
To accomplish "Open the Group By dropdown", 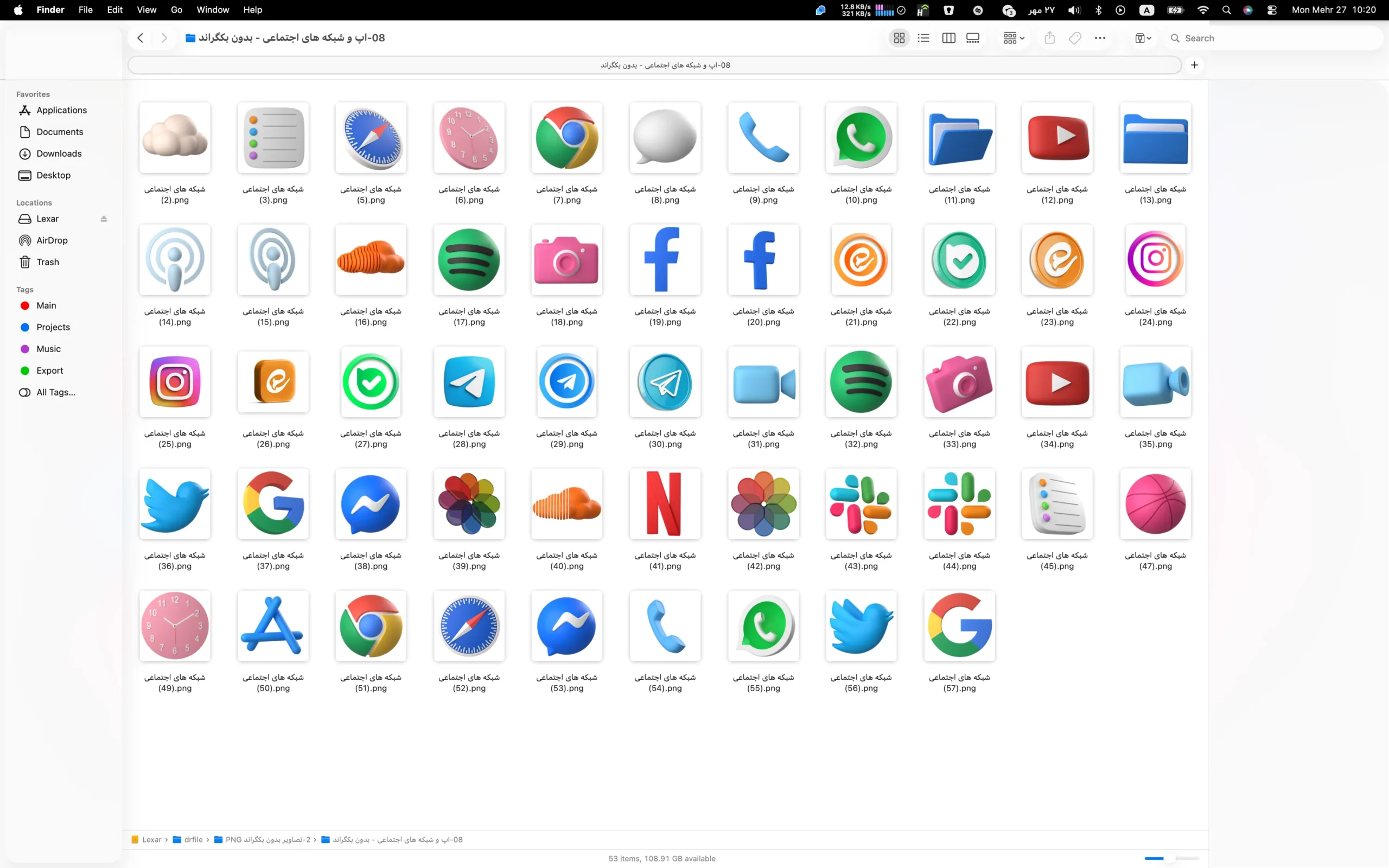I will point(1014,38).
